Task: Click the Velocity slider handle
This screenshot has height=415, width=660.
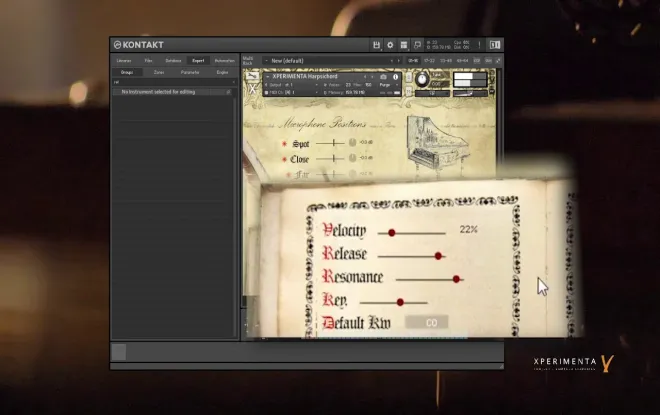Action: pyautogui.click(x=392, y=233)
